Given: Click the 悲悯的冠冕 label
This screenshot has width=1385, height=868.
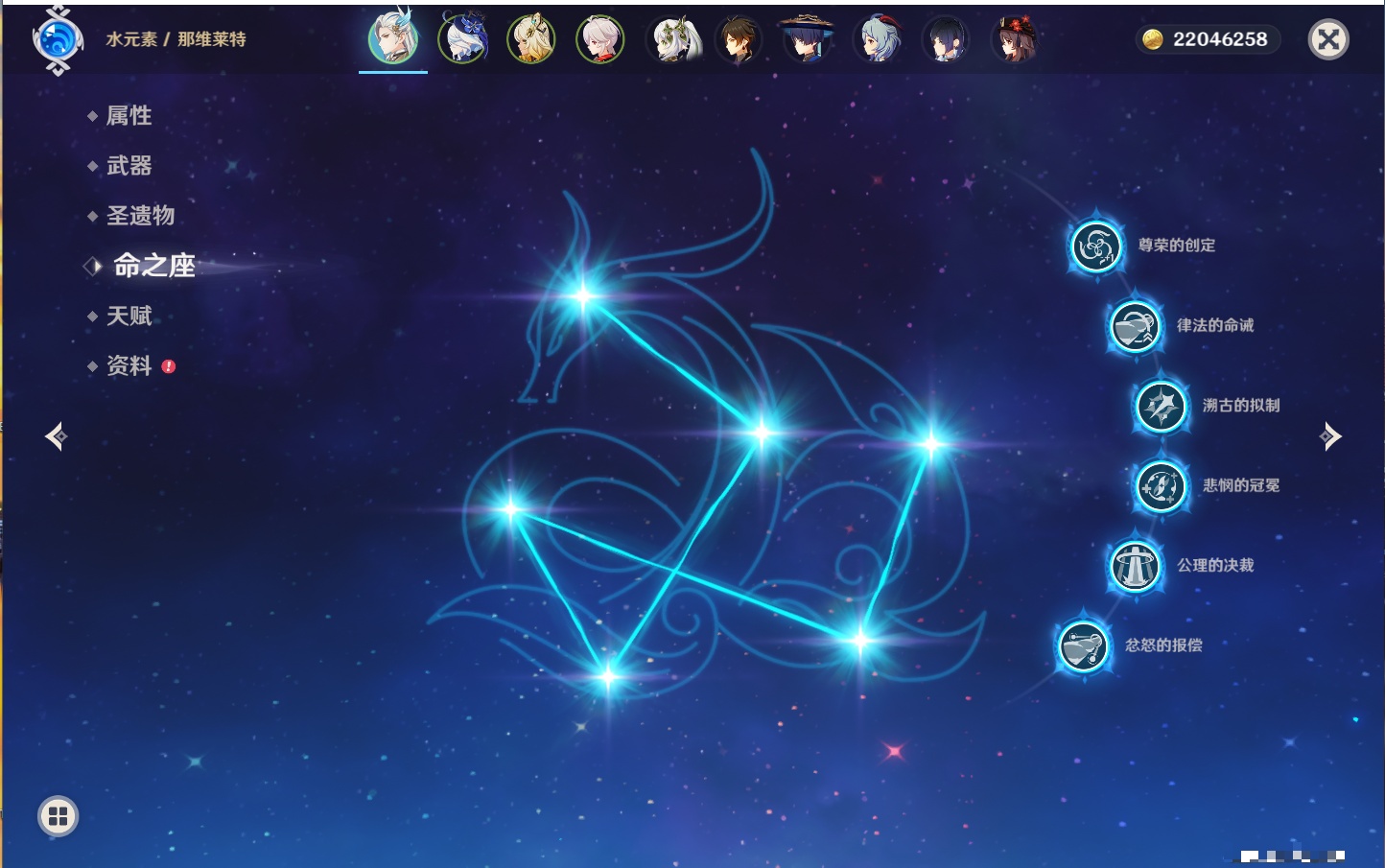Looking at the screenshot, I should (1241, 485).
